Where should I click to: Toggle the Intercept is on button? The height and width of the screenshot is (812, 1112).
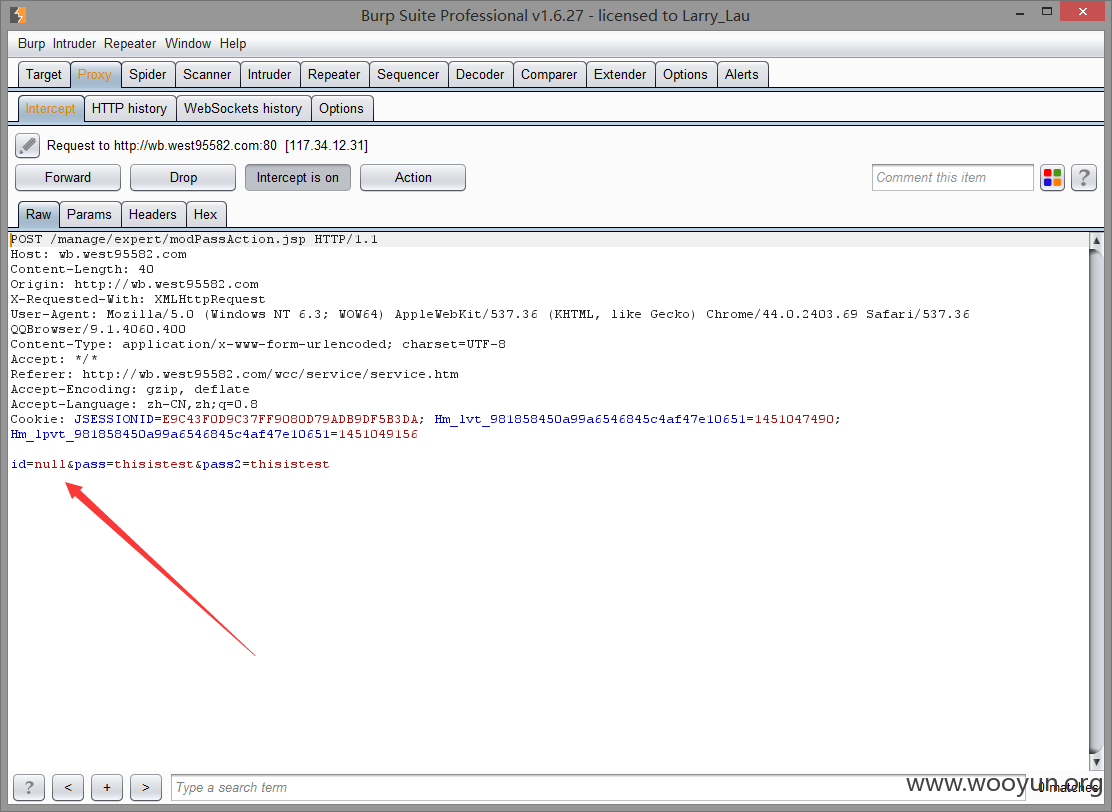point(298,177)
